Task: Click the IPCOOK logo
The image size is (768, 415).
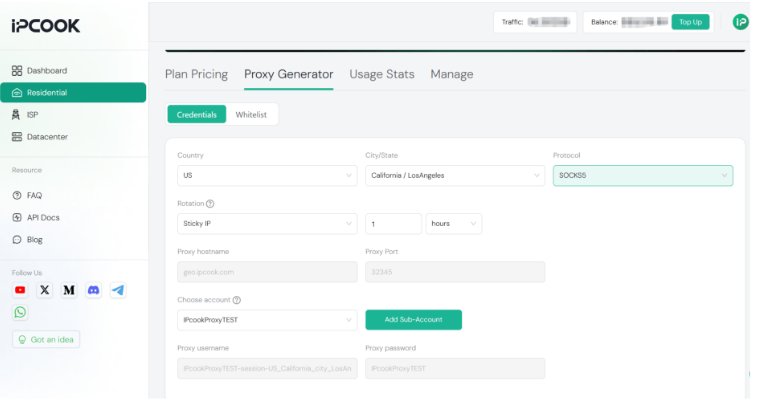Action: pyautogui.click(x=46, y=26)
